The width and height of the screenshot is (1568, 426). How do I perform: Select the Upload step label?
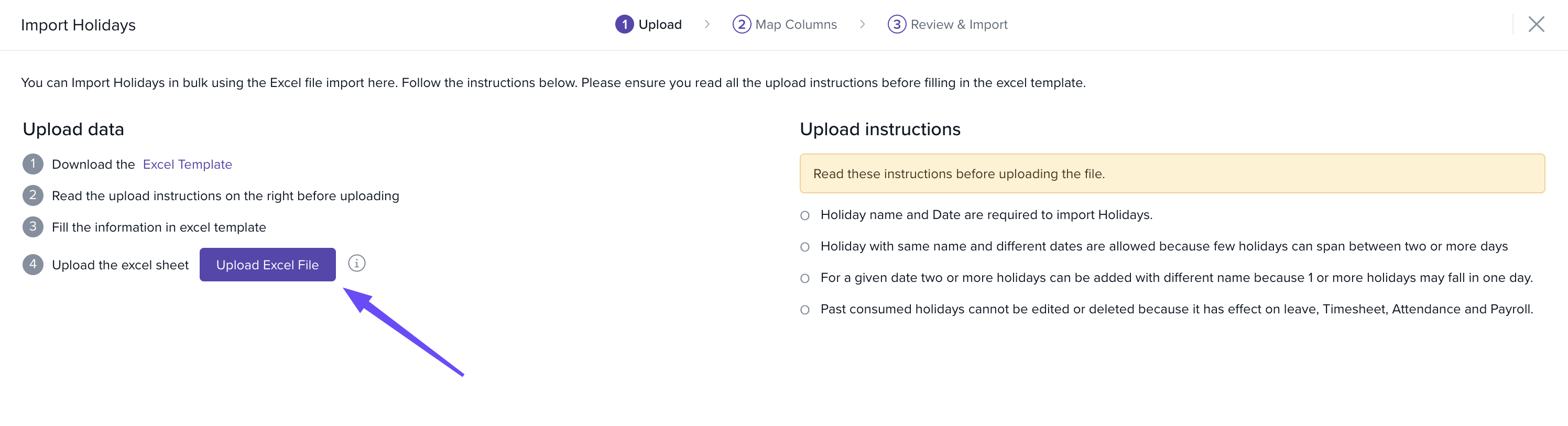pyautogui.click(x=660, y=24)
